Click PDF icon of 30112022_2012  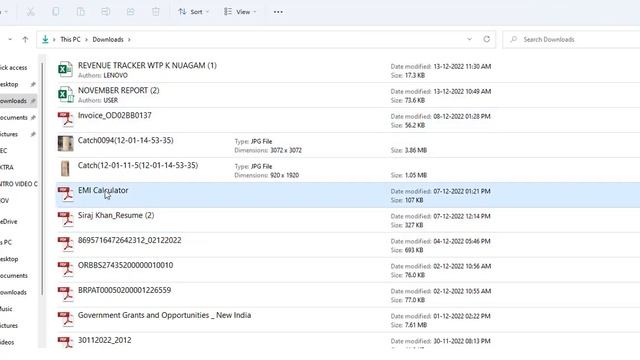[65, 342]
